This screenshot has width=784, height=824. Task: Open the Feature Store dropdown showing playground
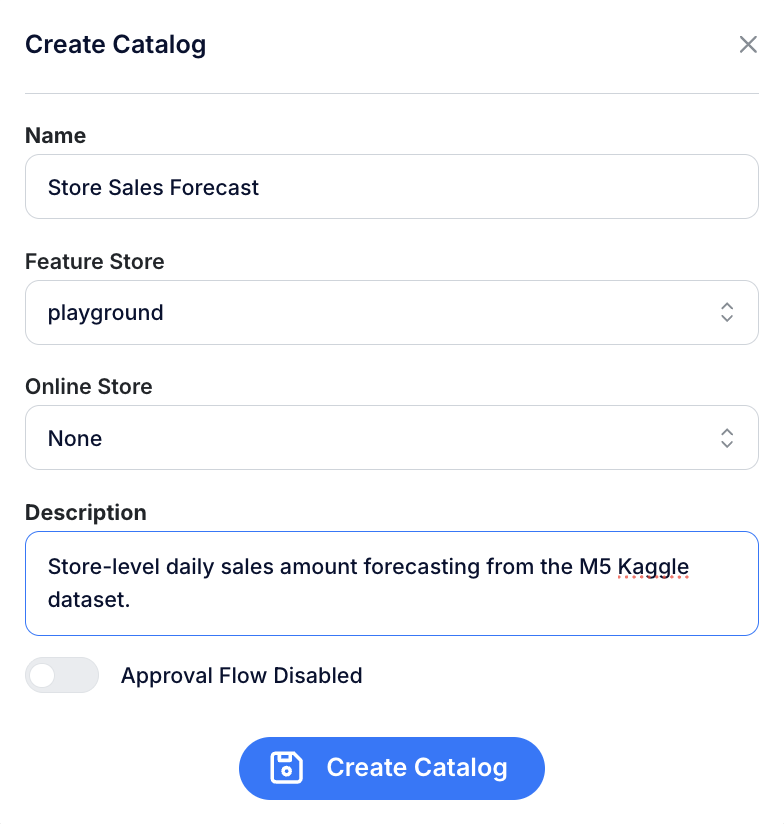pyautogui.click(x=391, y=312)
